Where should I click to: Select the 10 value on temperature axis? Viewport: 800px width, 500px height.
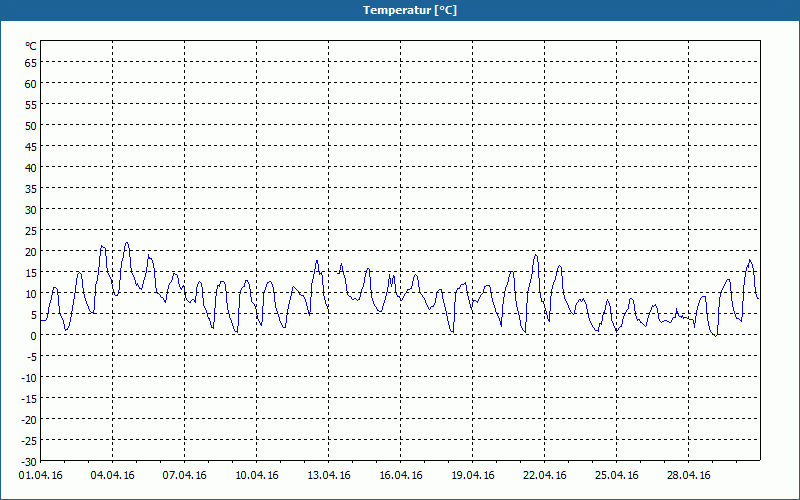point(31,294)
